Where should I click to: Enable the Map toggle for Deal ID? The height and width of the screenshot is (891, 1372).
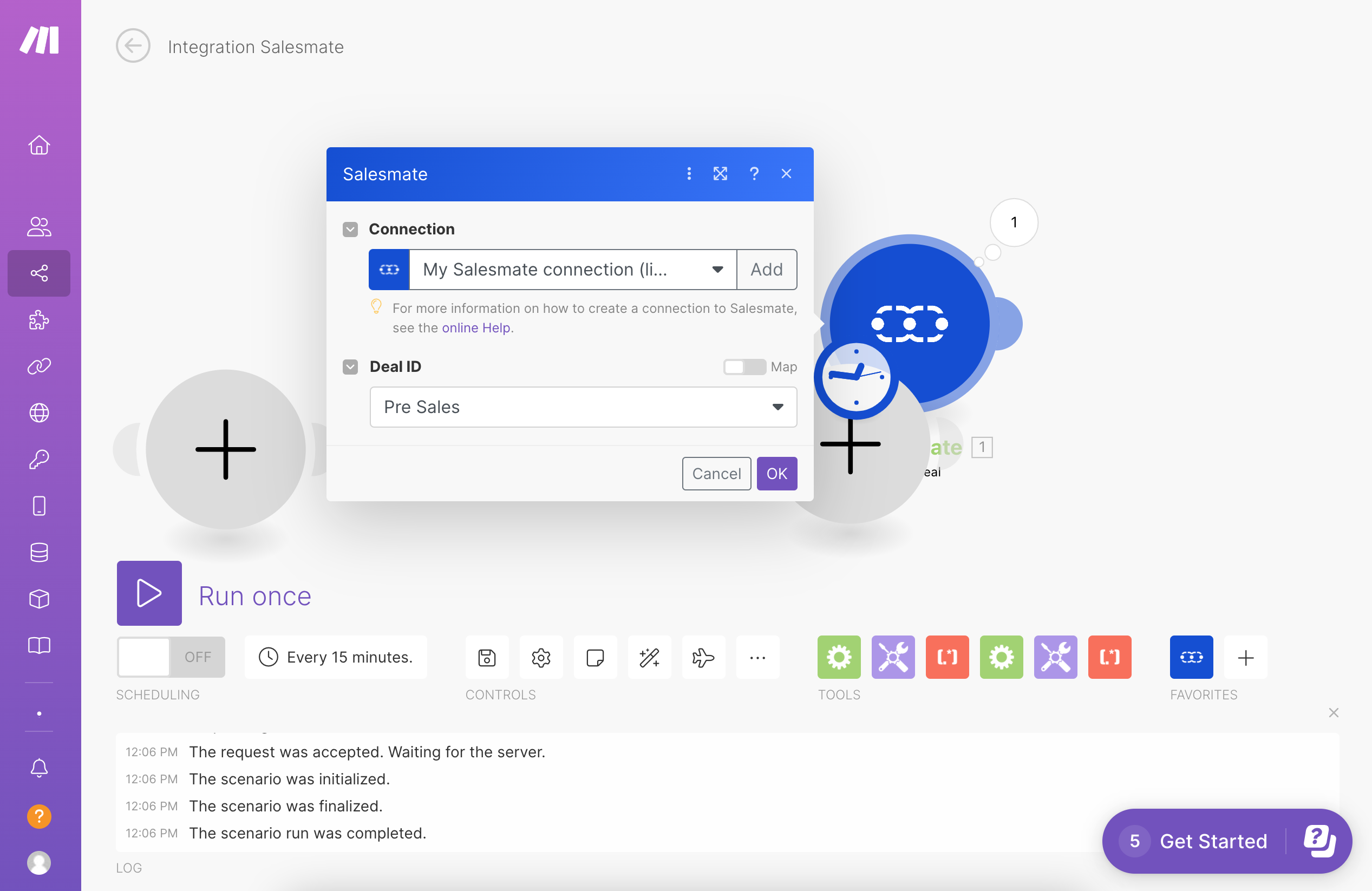point(744,367)
